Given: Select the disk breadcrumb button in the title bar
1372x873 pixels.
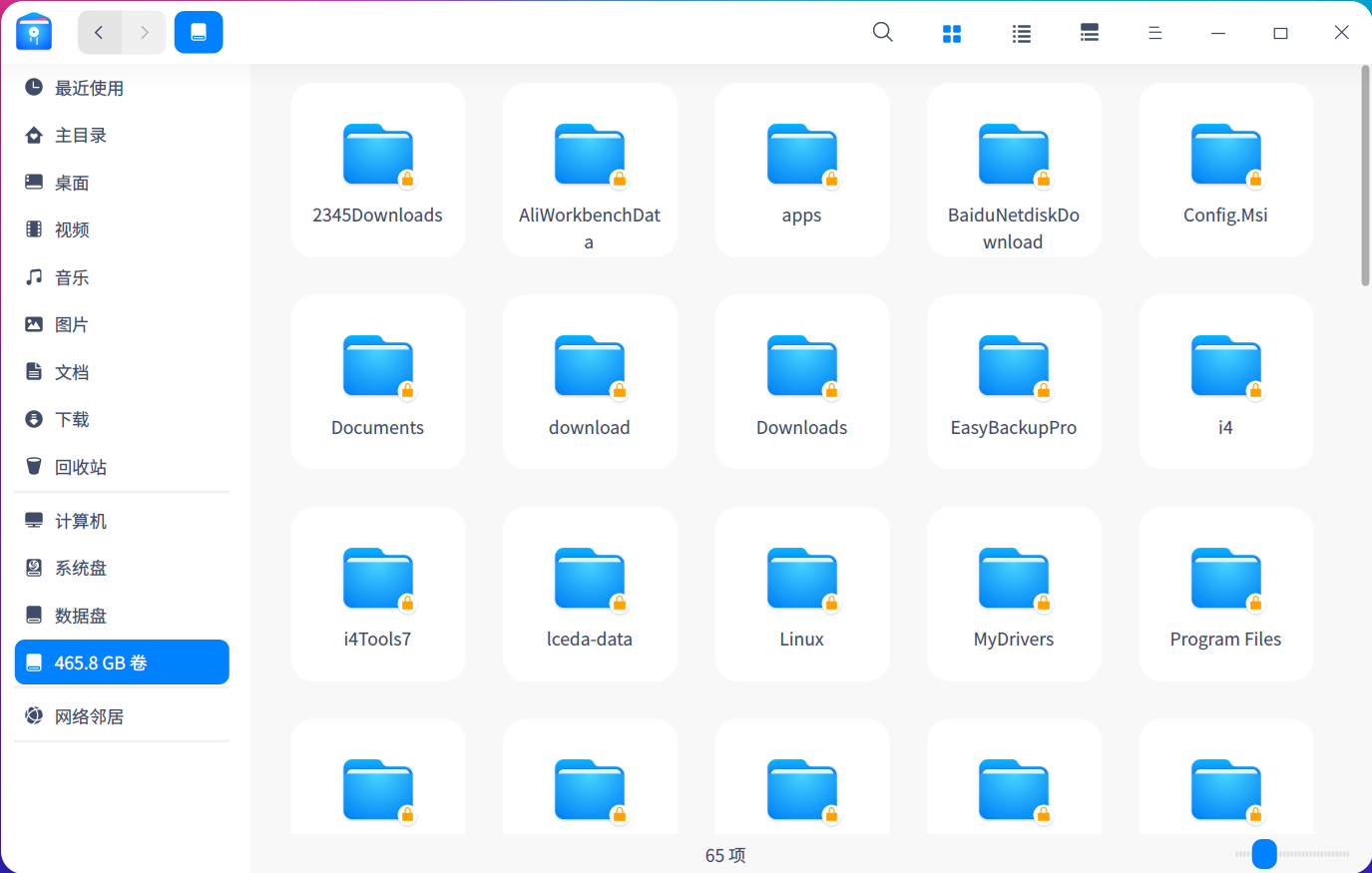Looking at the screenshot, I should point(199,32).
